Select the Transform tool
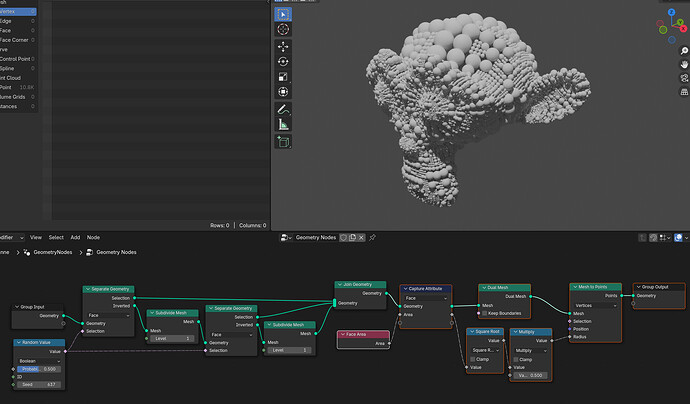The height and width of the screenshot is (404, 690). (x=283, y=92)
